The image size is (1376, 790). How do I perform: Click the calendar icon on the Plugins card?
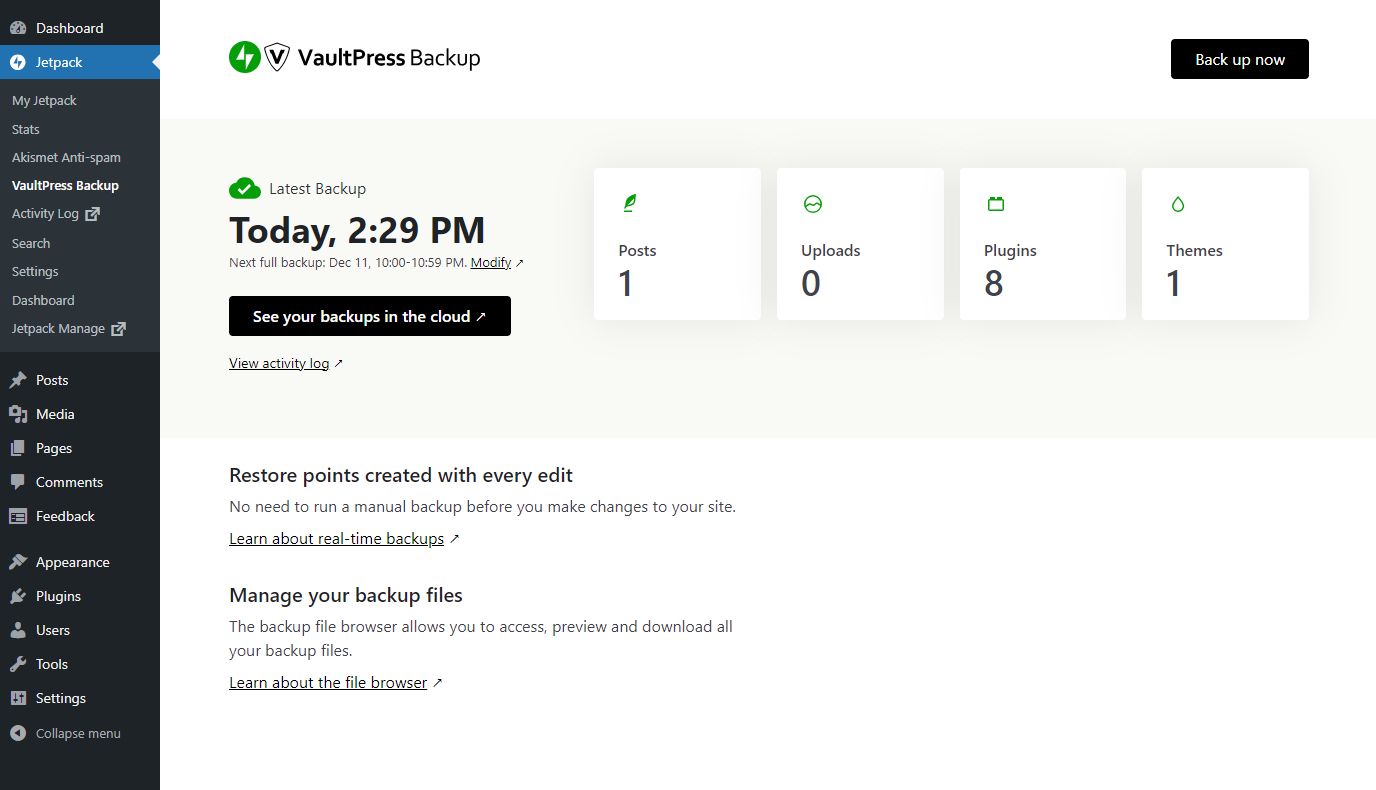996,203
